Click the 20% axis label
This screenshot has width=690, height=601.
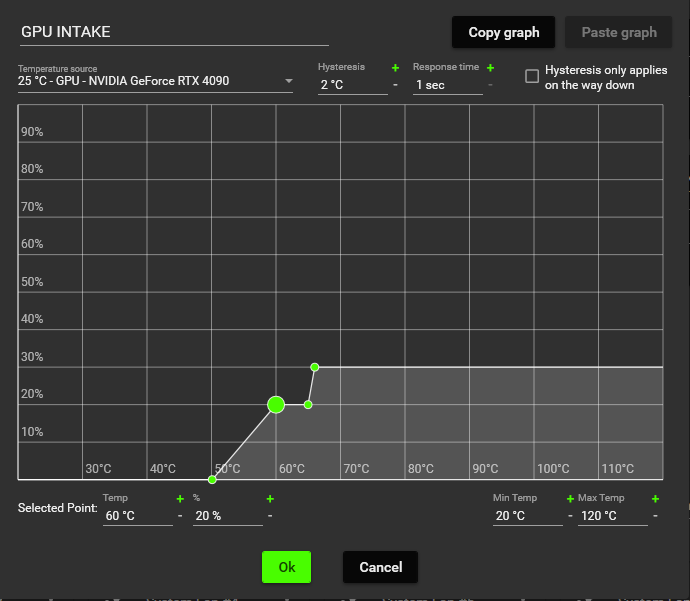[x=32, y=394]
